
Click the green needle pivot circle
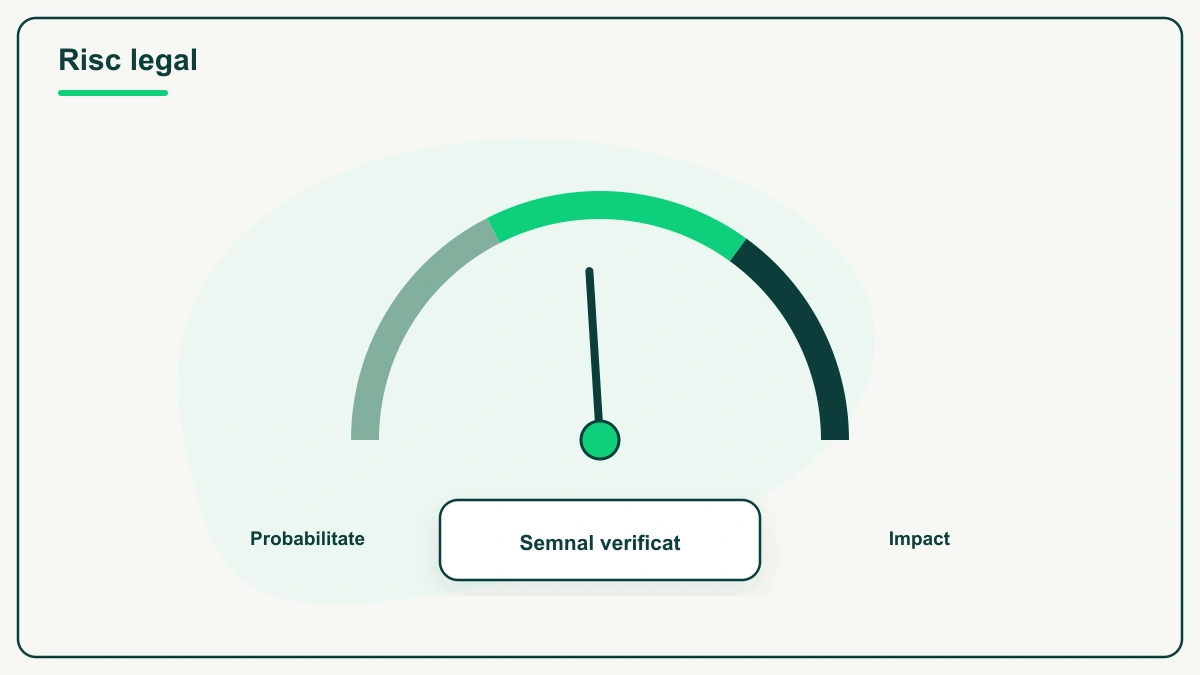(x=600, y=439)
